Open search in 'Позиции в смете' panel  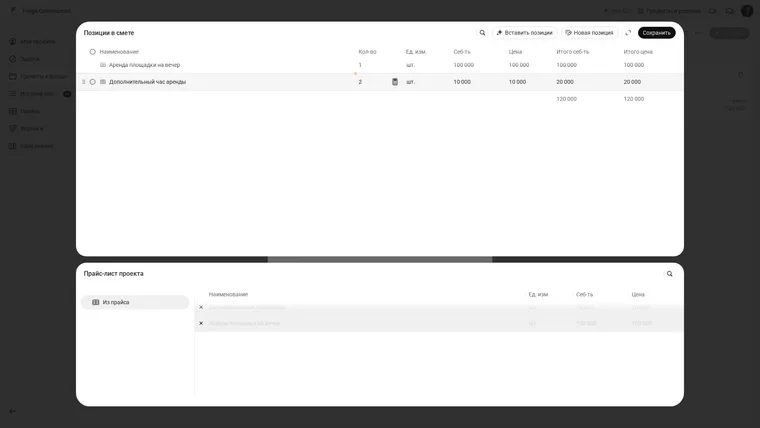[x=482, y=33]
